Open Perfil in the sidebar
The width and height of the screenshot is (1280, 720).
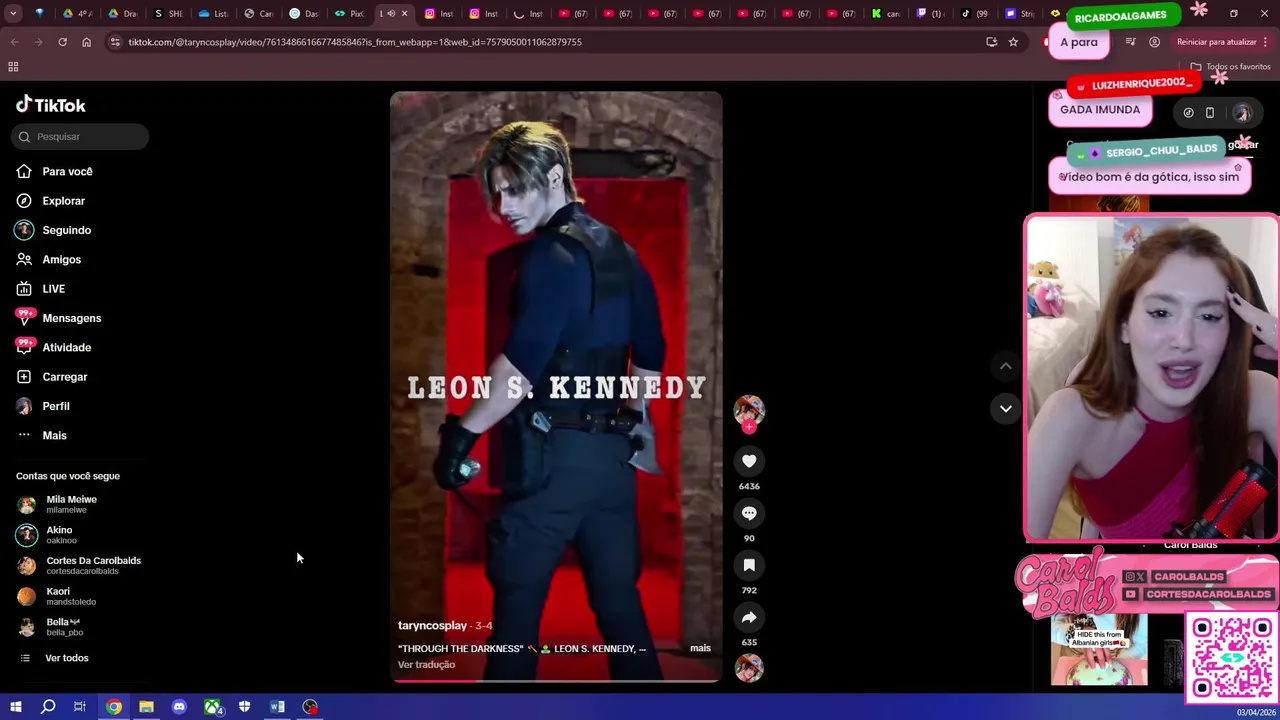pos(43,406)
